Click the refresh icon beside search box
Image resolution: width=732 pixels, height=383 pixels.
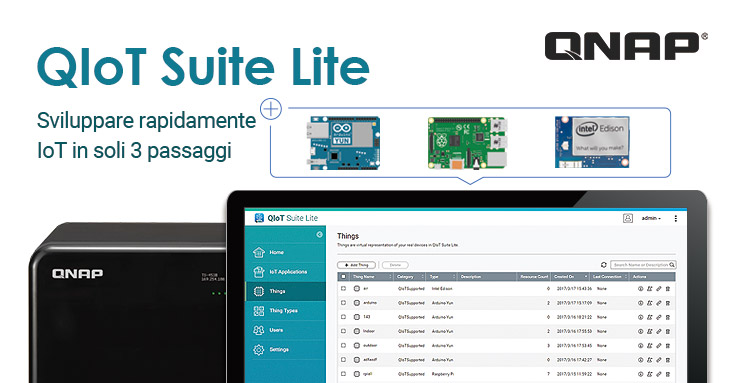click(604, 265)
